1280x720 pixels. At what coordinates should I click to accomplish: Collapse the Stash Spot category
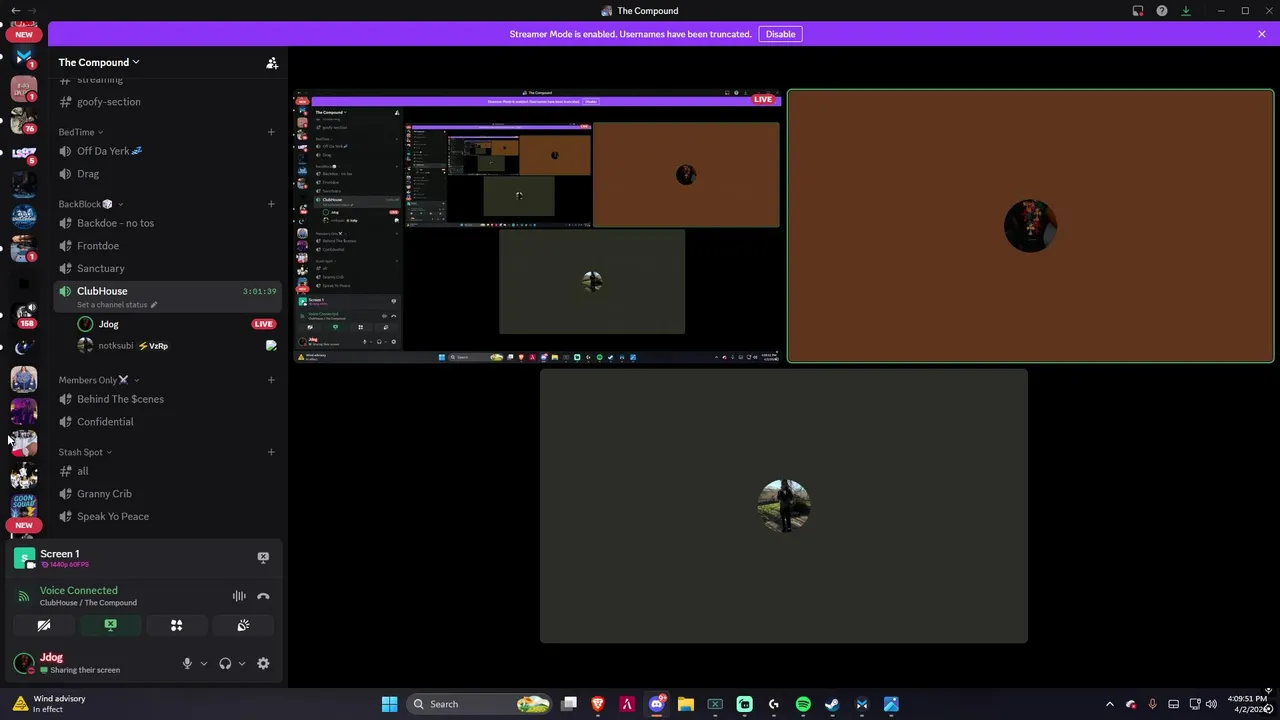pos(85,452)
